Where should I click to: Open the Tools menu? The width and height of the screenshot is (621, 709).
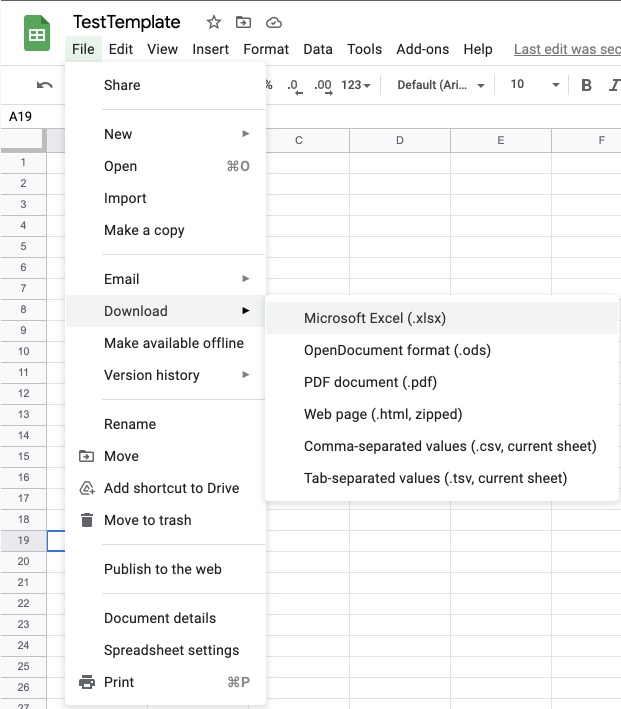(364, 49)
